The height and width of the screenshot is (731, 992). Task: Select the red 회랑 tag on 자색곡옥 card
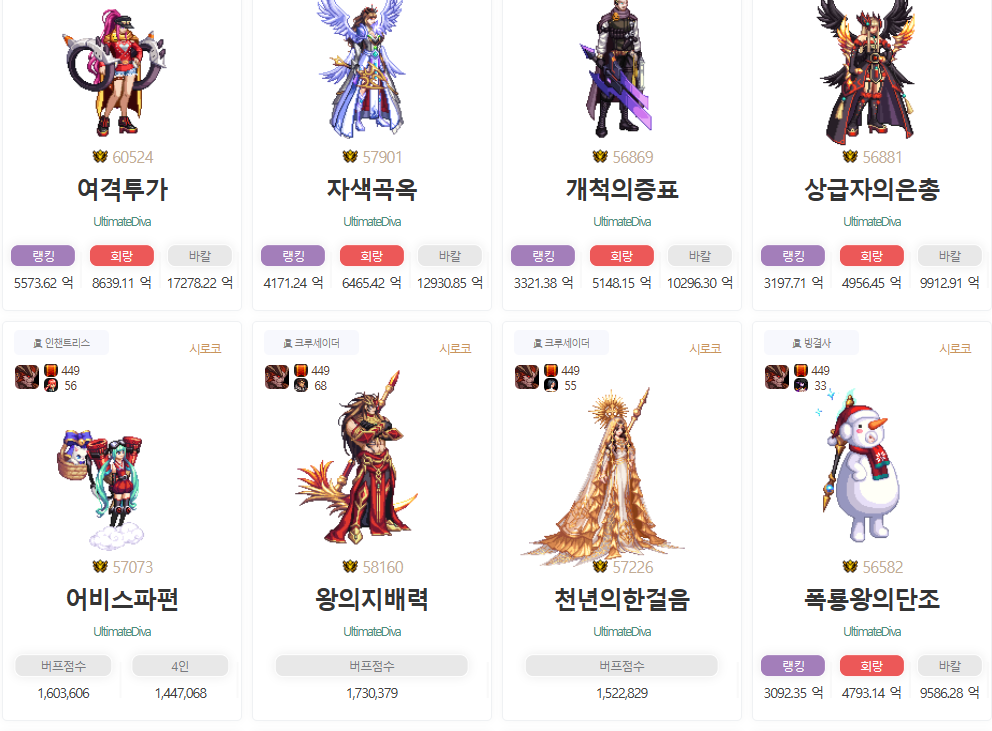pyautogui.click(x=372, y=256)
